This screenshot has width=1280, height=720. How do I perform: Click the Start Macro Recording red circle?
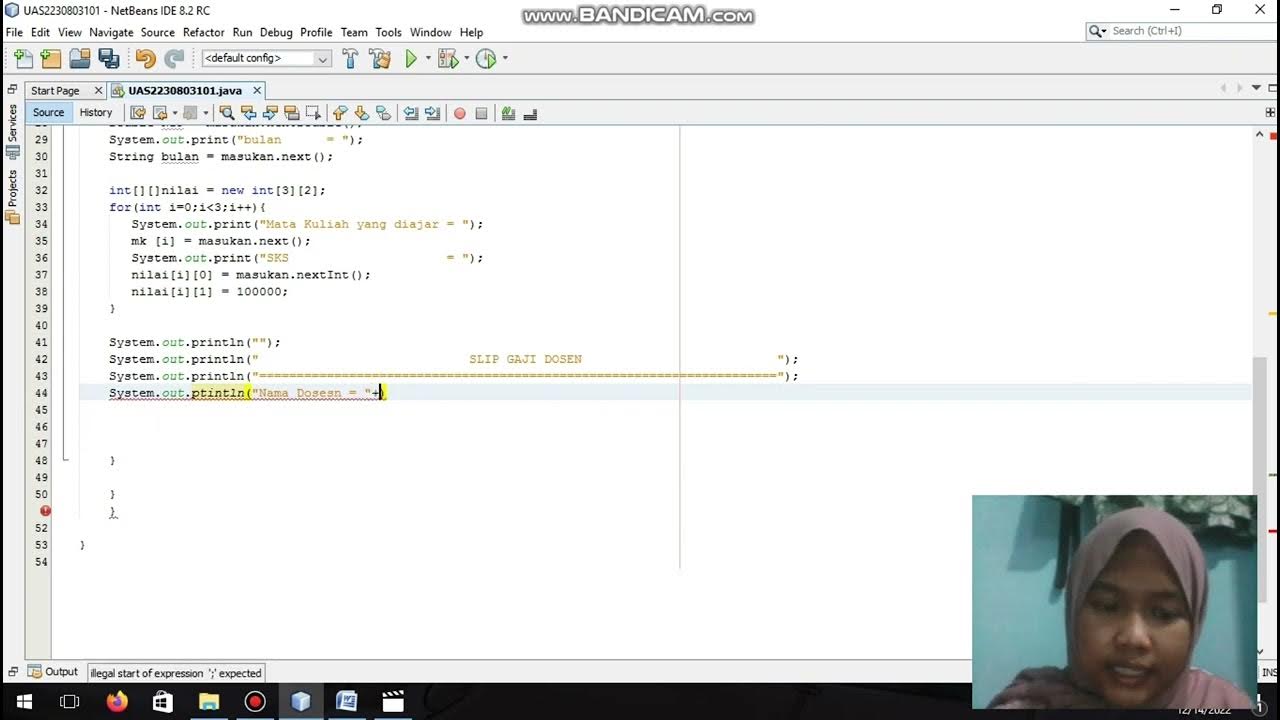(x=460, y=113)
